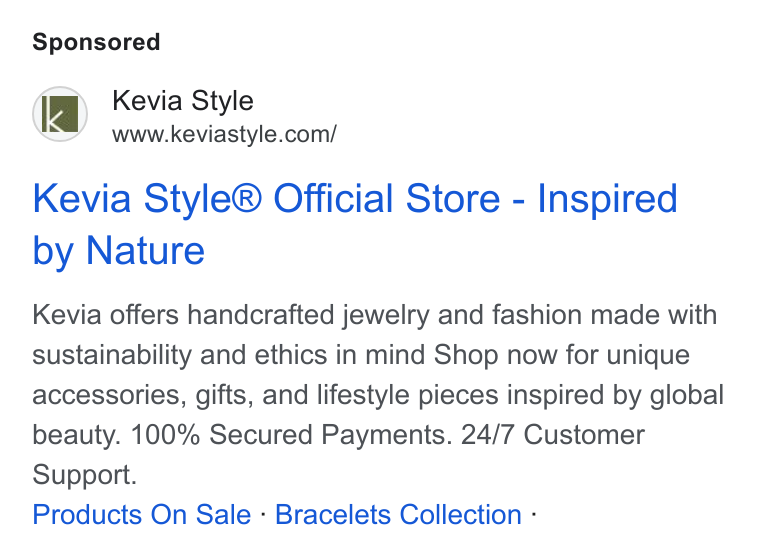Click the '24/7 Customer' text
760x558 pixels.
pyautogui.click(x=553, y=434)
